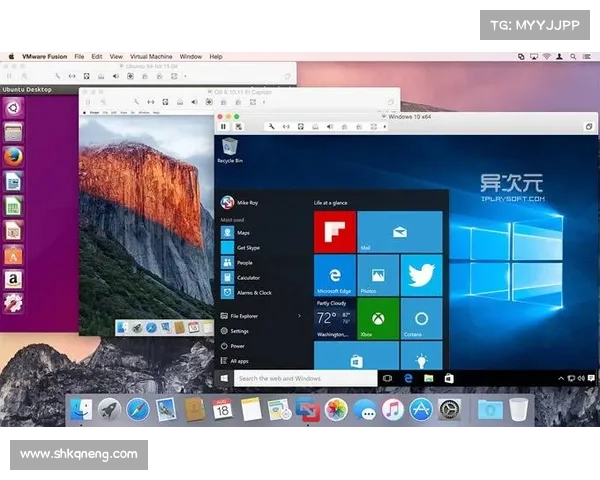Open the Edit menu
Image resolution: width=600 pixels, height=480 pixels.
[97, 57]
